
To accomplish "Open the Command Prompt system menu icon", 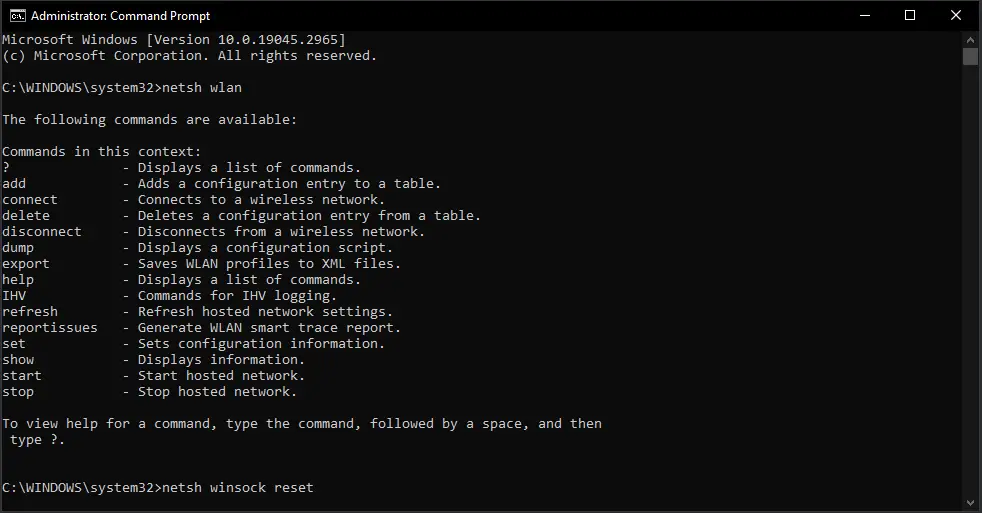I will pos(18,16).
